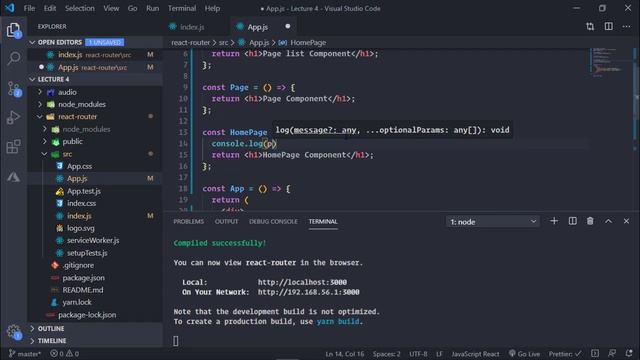Open the Azure view icon in activity bar
The width and height of the screenshot is (640, 360).
tap(13, 177)
